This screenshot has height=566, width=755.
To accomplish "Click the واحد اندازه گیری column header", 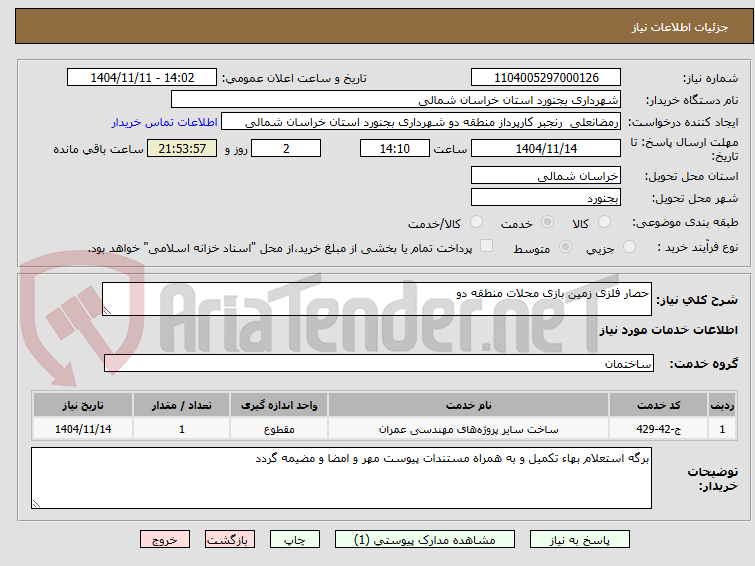I will [x=279, y=405].
